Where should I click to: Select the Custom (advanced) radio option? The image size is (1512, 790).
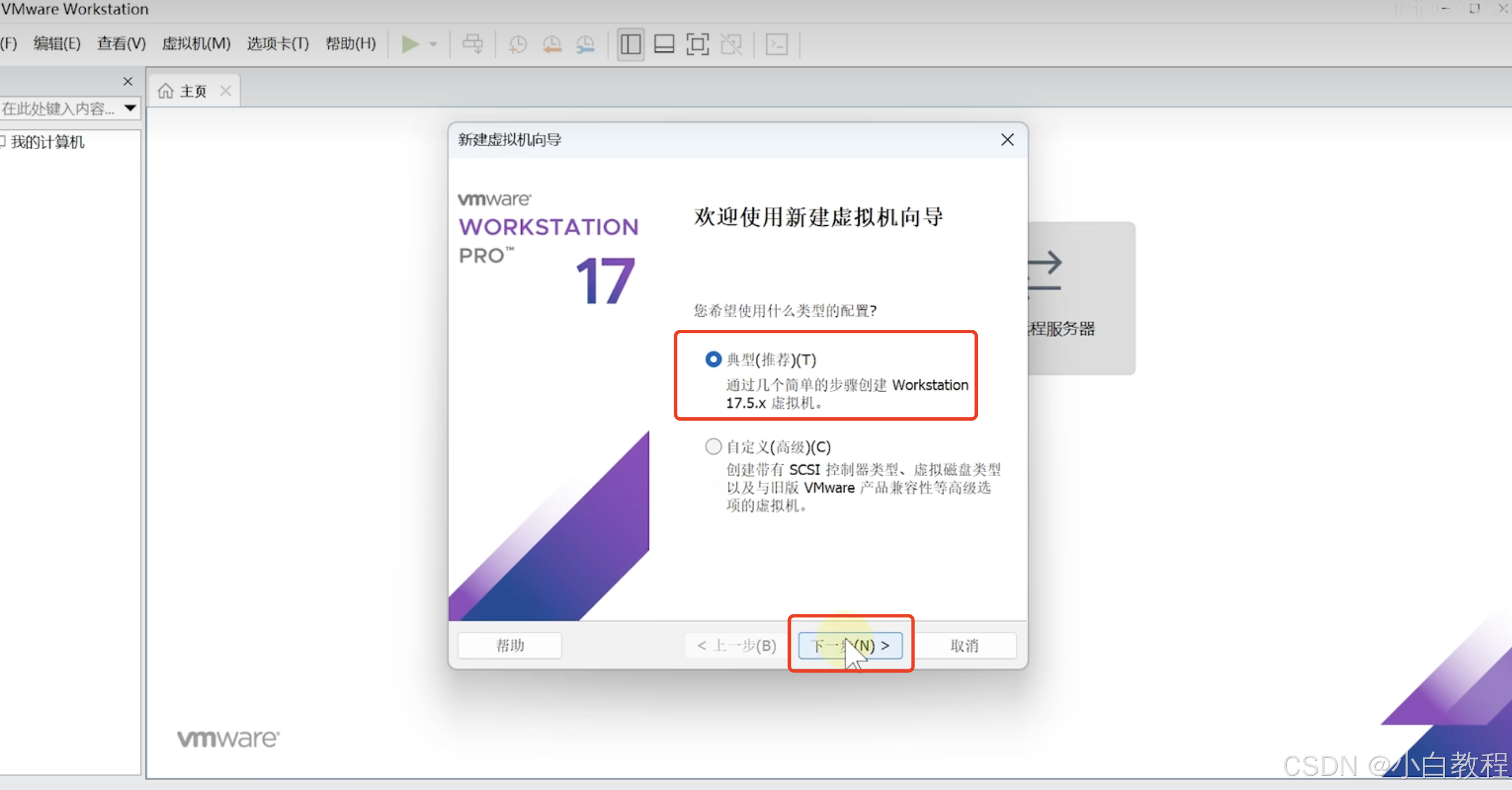click(x=713, y=446)
